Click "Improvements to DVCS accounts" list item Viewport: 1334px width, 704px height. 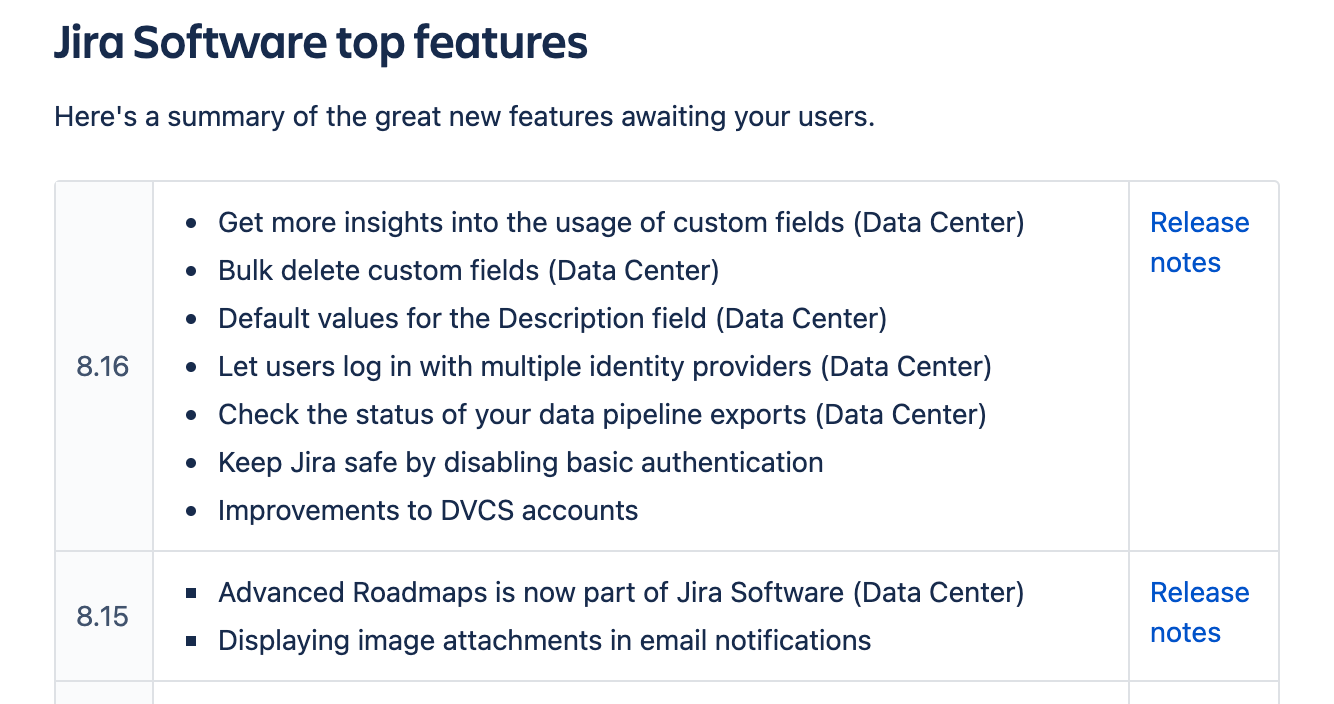428,510
